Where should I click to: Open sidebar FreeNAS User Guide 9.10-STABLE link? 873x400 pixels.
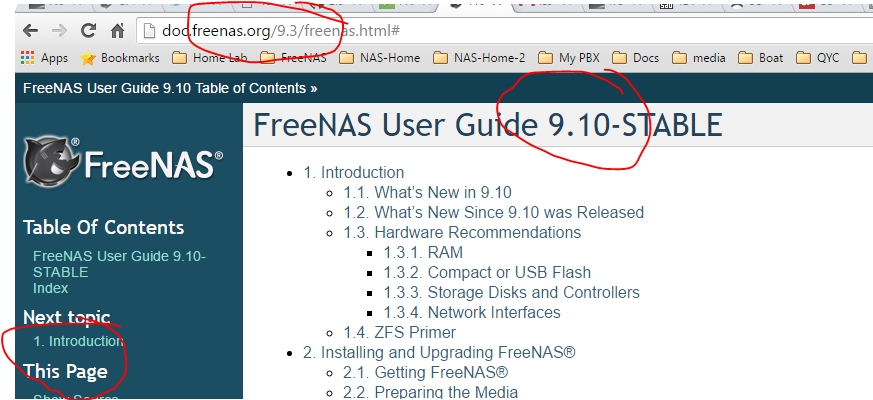[x=119, y=264]
